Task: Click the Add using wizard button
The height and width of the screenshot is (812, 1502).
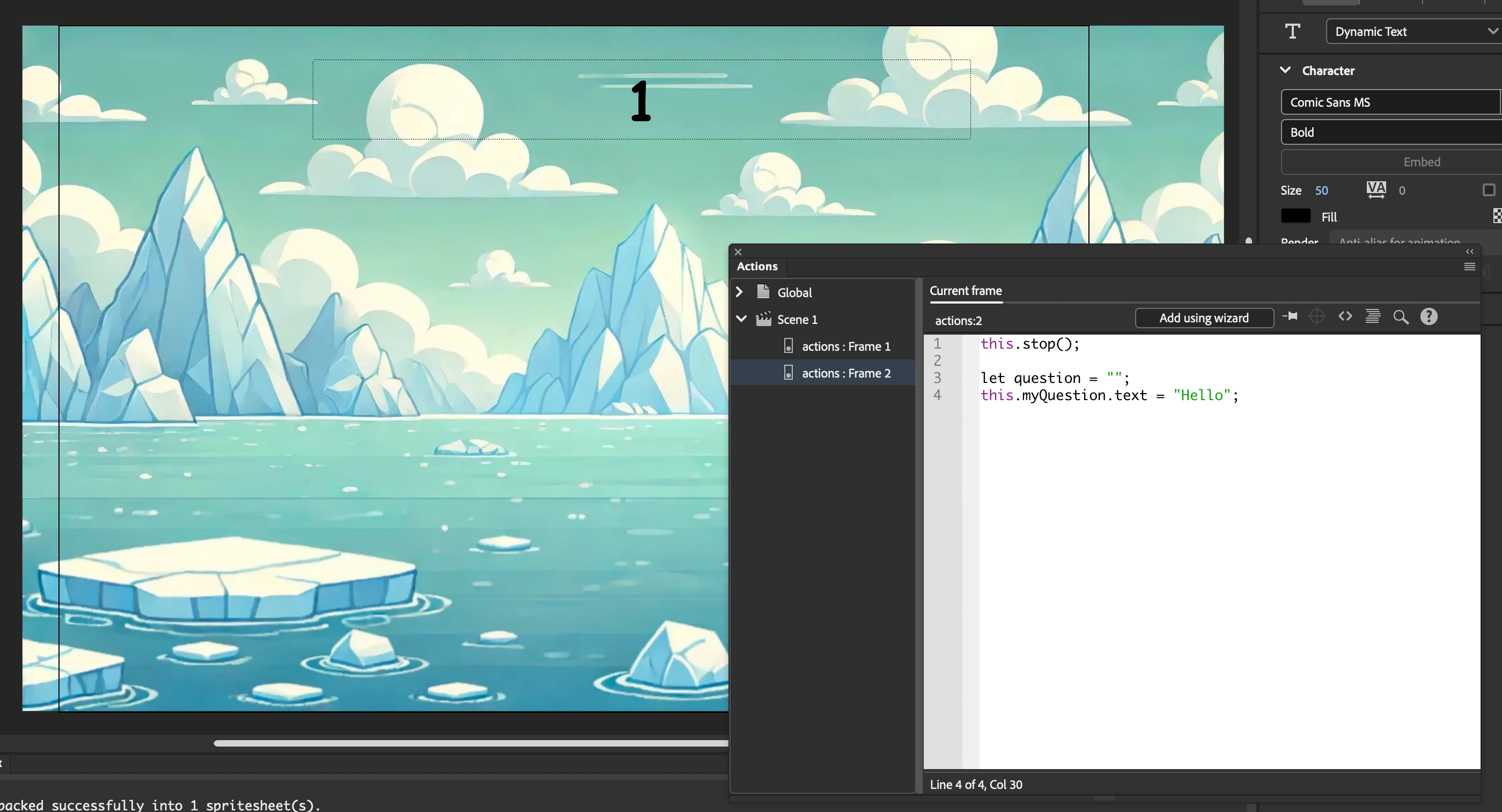Action: (x=1203, y=318)
